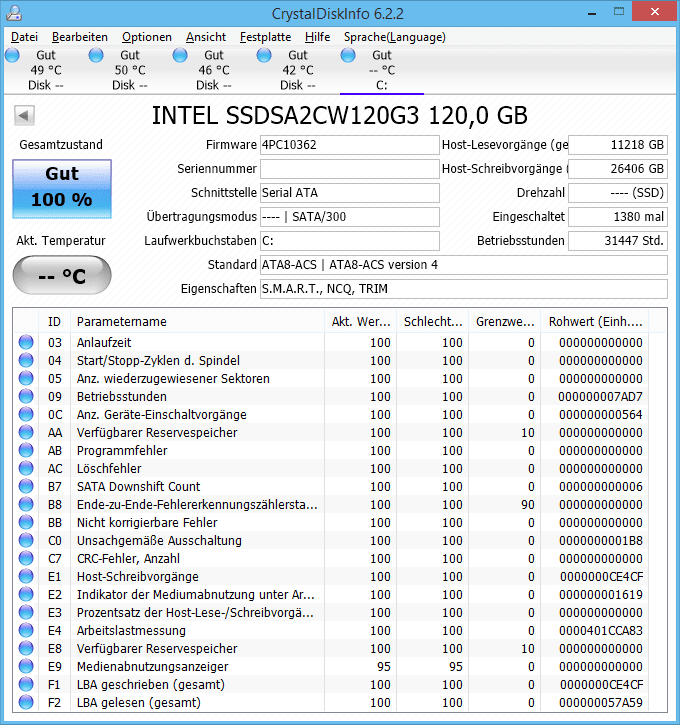The image size is (680, 725).
Task: Click the status orb for ID 09 Betriebsstunden
Action: pyautogui.click(x=26, y=396)
